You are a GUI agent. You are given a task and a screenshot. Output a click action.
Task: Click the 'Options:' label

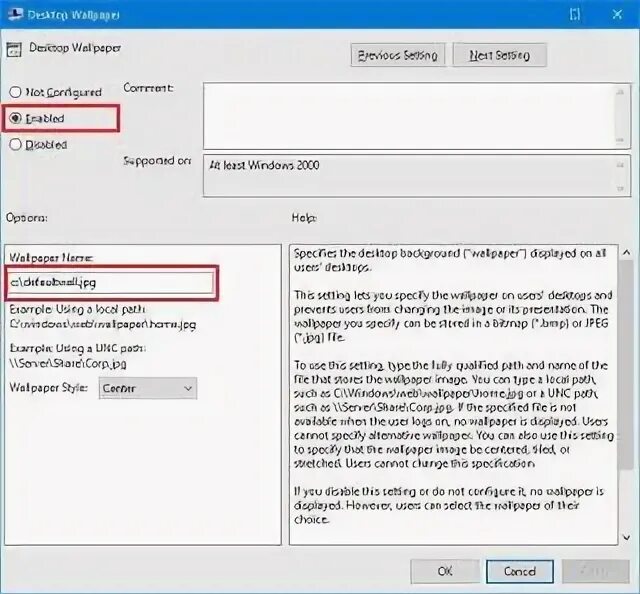[27, 218]
